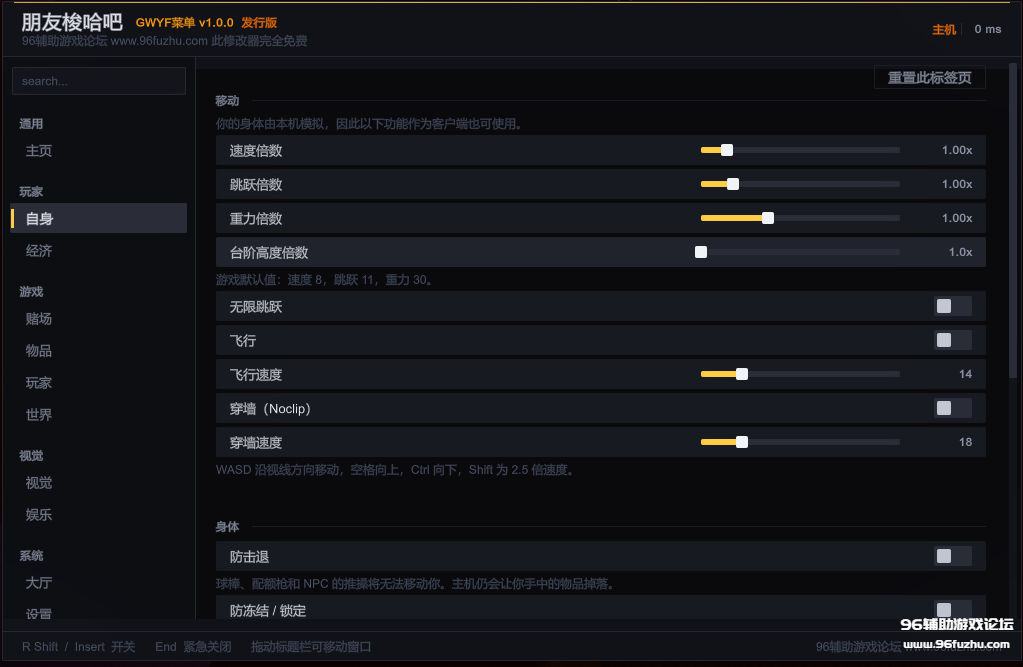Toggle 防冻结 / 锁定 switch
Screen dimensions: 1023x667
[x=953, y=609]
